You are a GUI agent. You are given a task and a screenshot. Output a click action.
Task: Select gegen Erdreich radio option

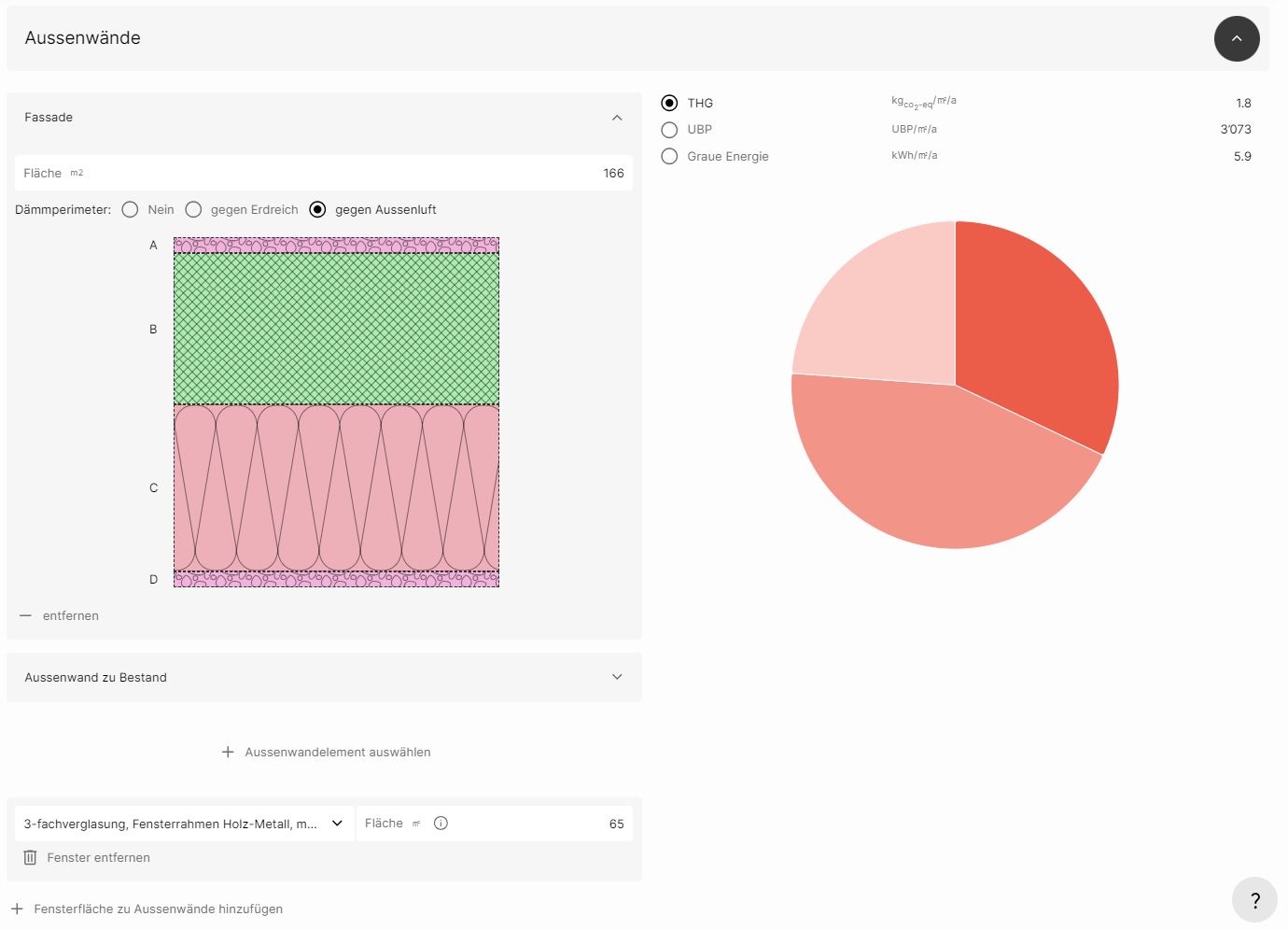[193, 209]
